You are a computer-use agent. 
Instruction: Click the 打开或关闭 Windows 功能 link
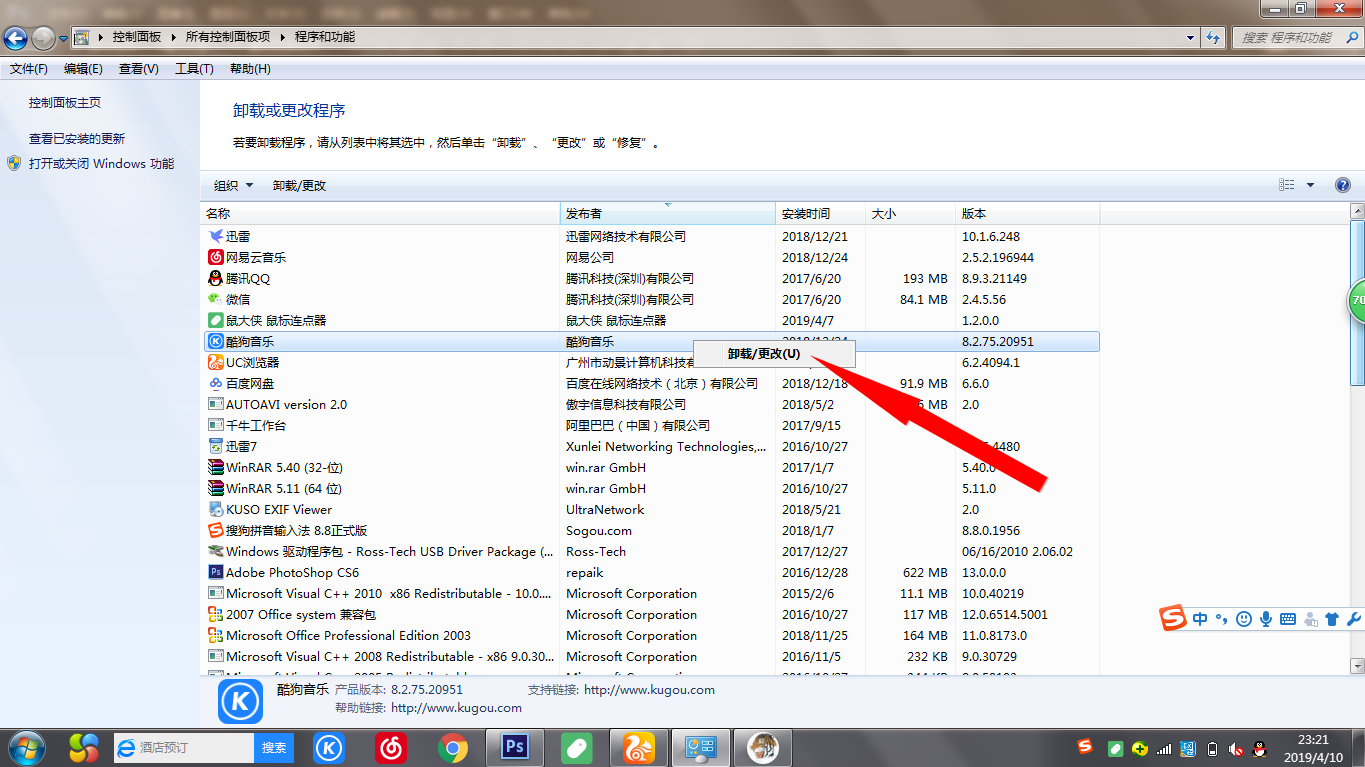point(100,163)
